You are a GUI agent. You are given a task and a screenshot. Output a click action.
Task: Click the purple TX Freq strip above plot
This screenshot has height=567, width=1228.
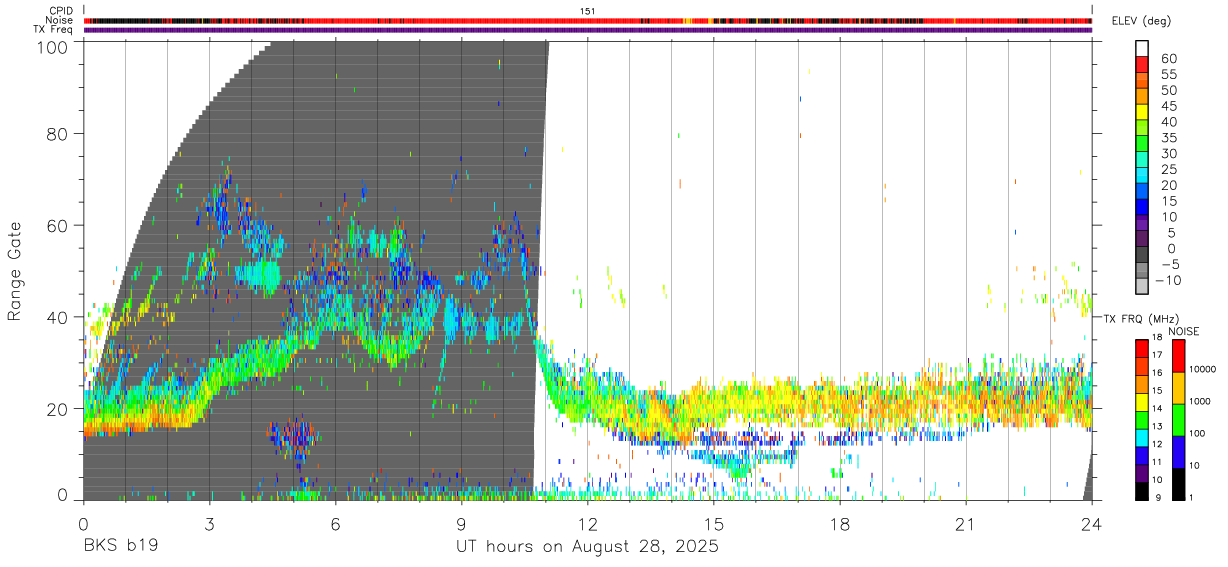click(588, 30)
